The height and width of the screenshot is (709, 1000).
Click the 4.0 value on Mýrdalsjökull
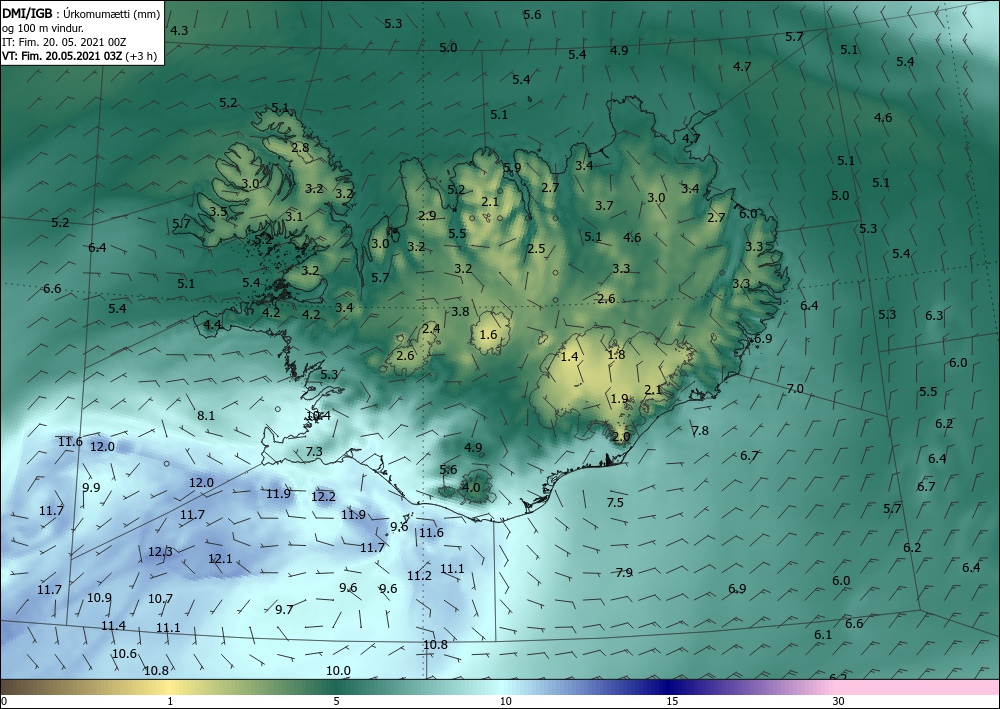(x=471, y=488)
